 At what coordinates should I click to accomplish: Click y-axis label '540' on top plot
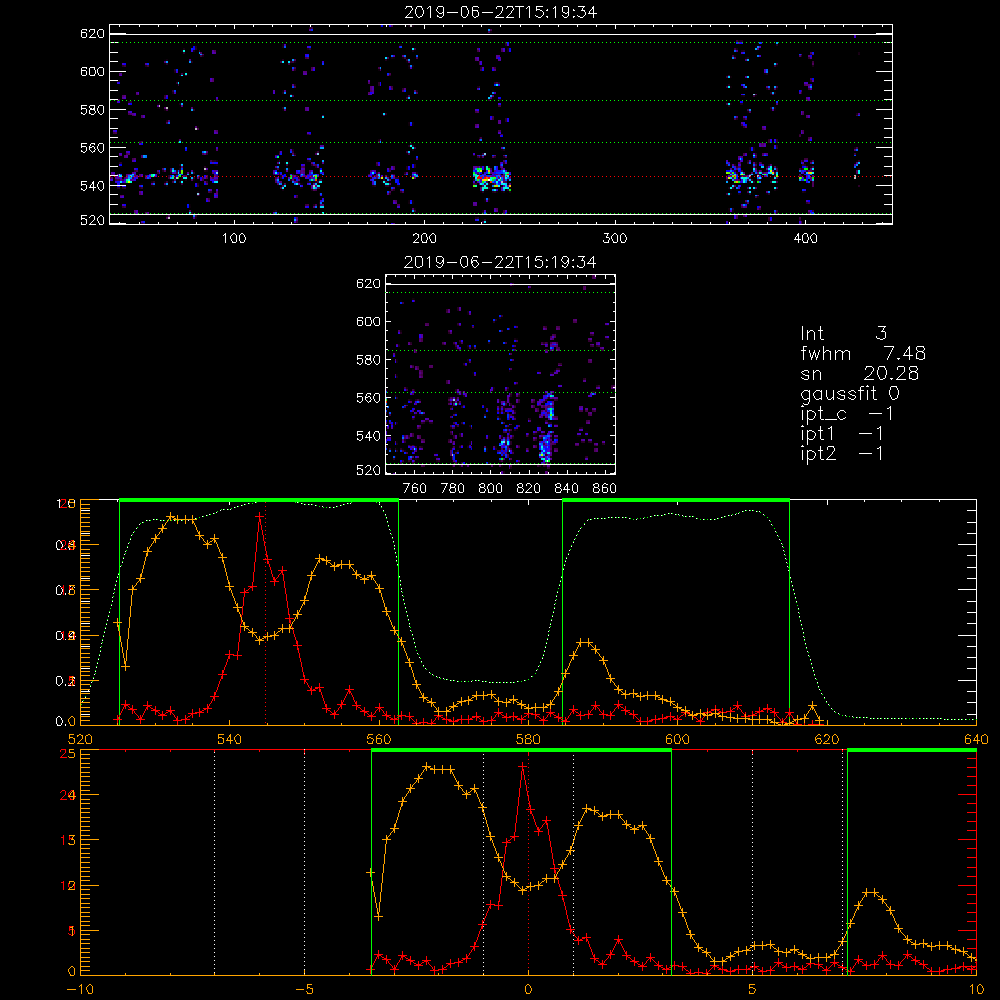(x=92, y=186)
